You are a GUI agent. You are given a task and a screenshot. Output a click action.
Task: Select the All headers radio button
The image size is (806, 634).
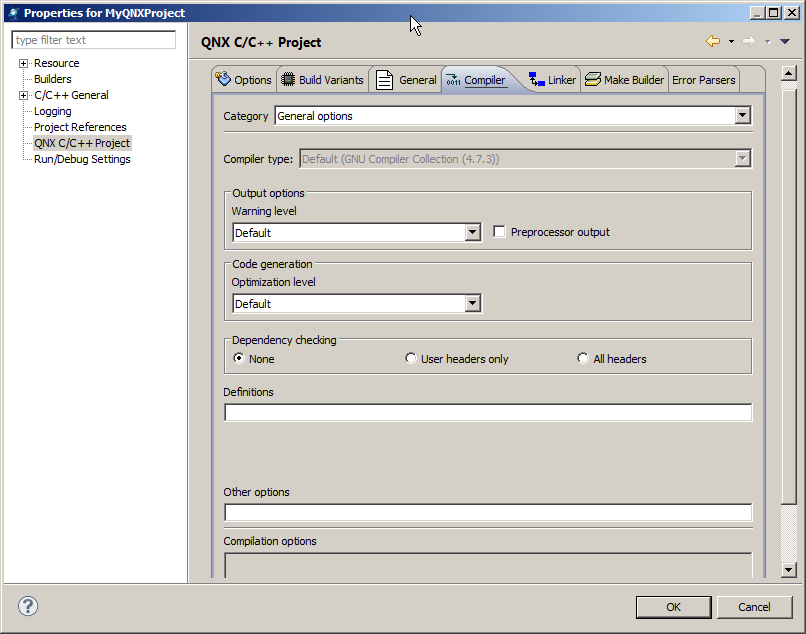(x=583, y=359)
